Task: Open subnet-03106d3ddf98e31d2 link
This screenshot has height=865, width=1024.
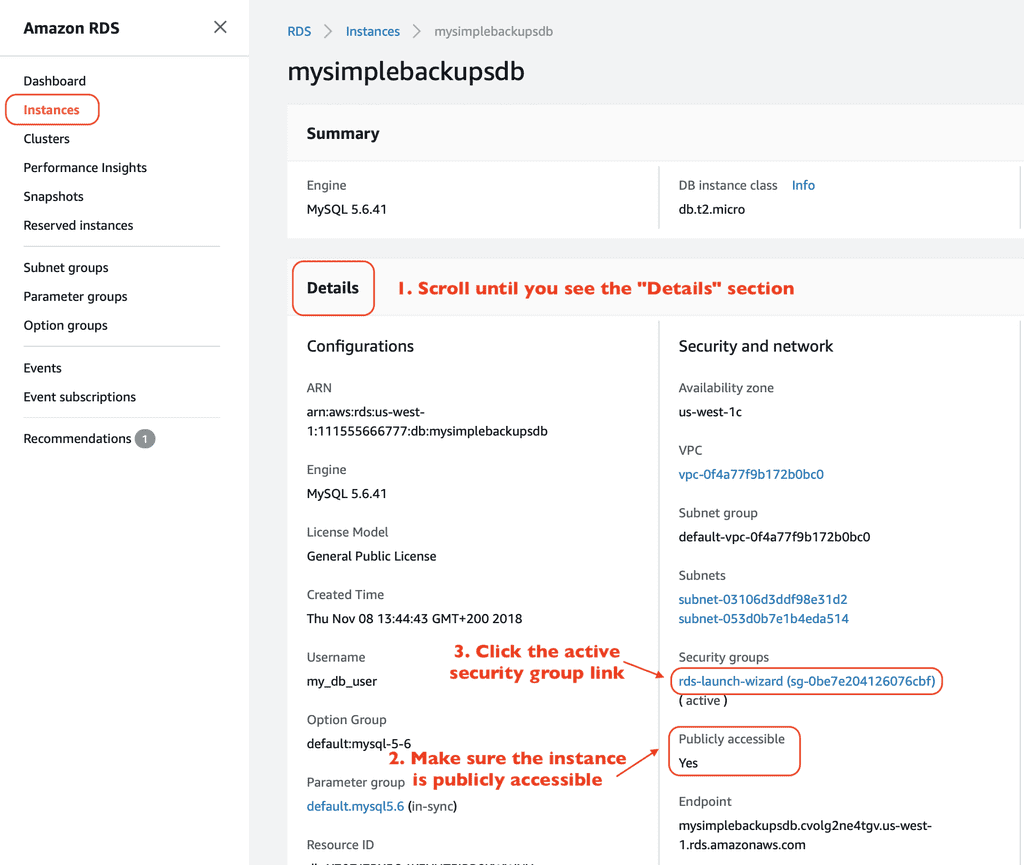Action: (x=763, y=600)
